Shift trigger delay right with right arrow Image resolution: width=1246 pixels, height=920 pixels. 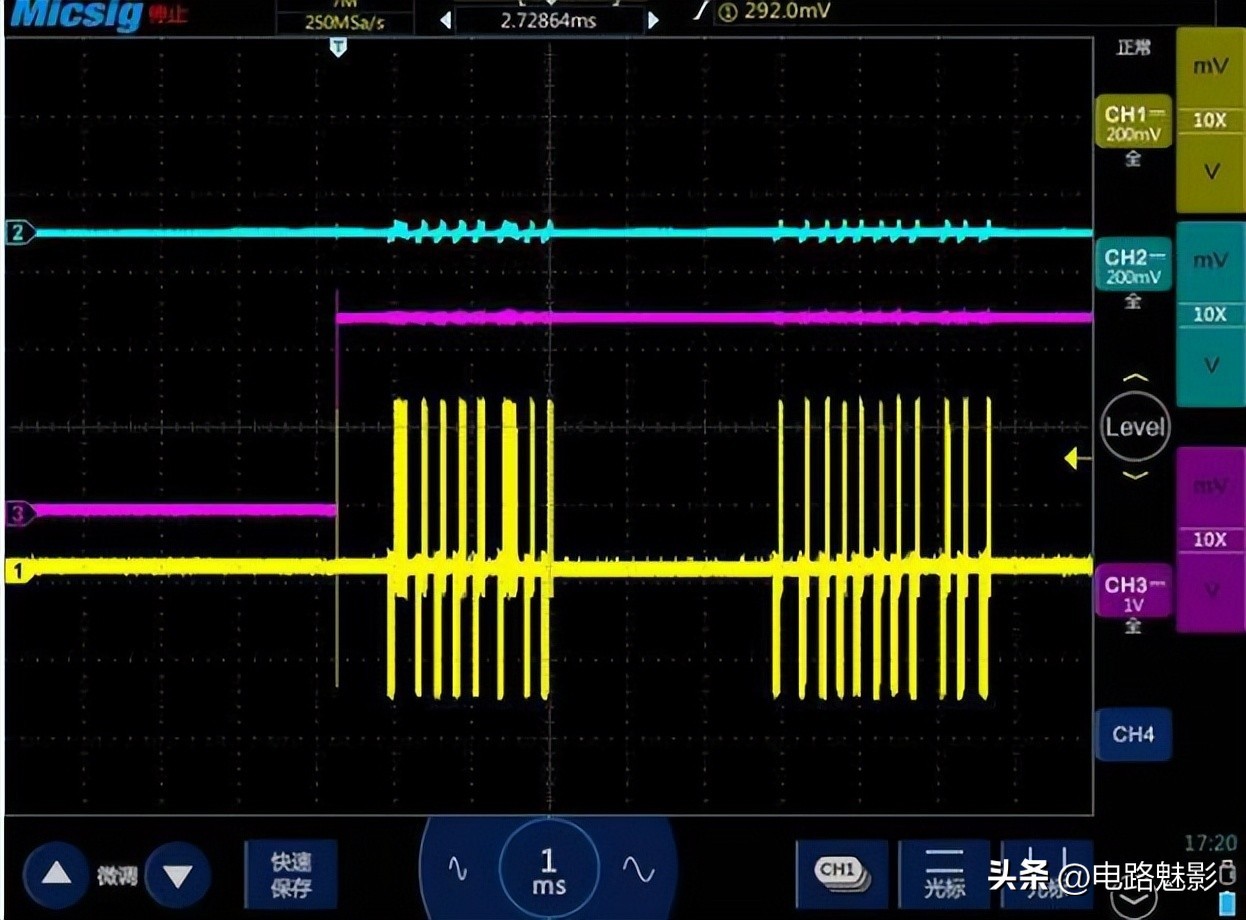pyautogui.click(x=653, y=20)
